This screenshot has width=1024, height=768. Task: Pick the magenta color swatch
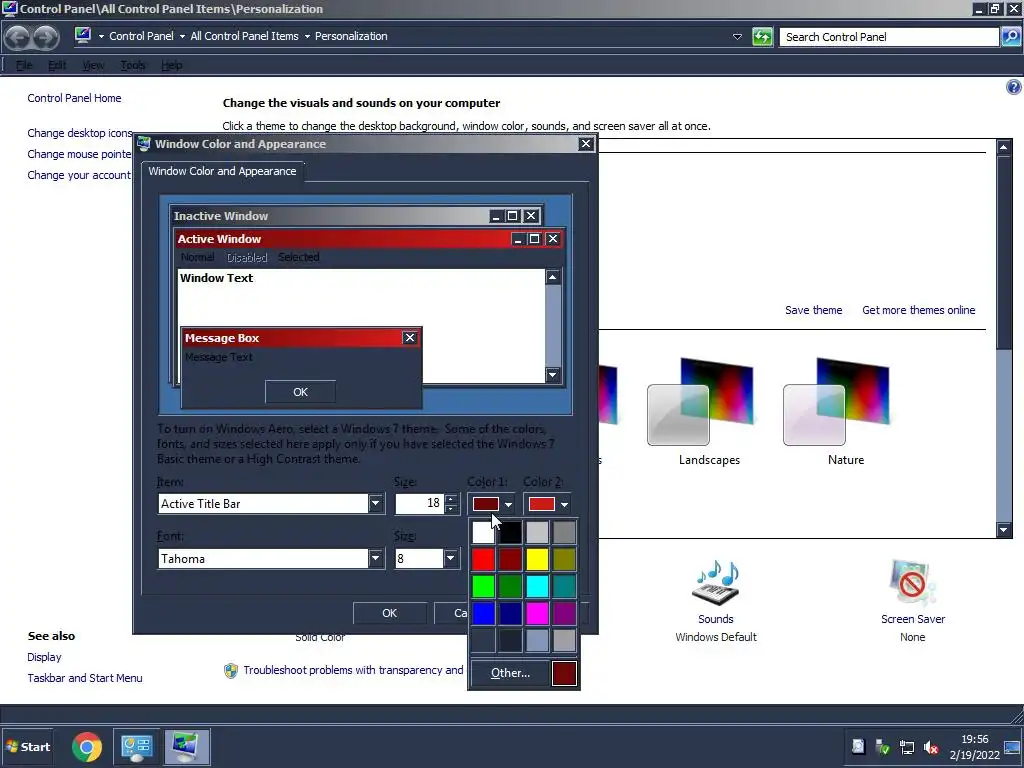(x=537, y=613)
